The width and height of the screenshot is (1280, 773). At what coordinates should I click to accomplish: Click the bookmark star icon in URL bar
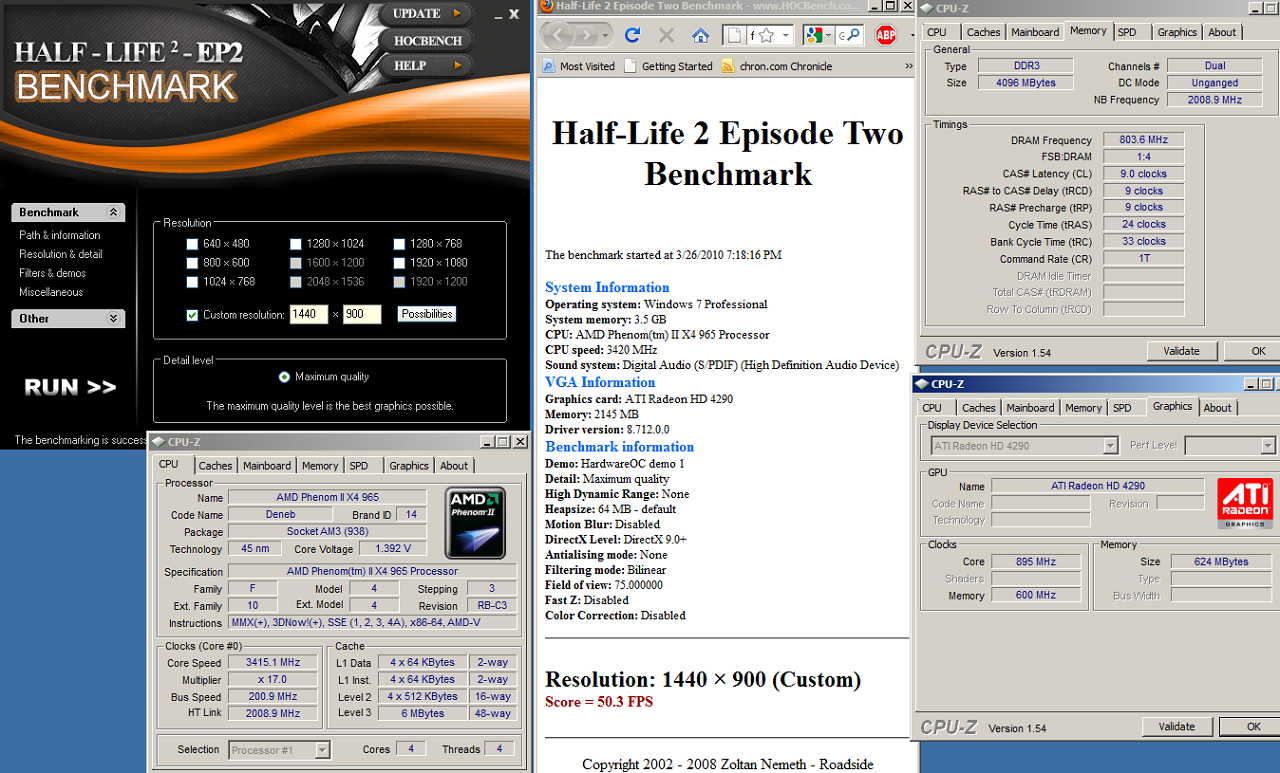[766, 35]
